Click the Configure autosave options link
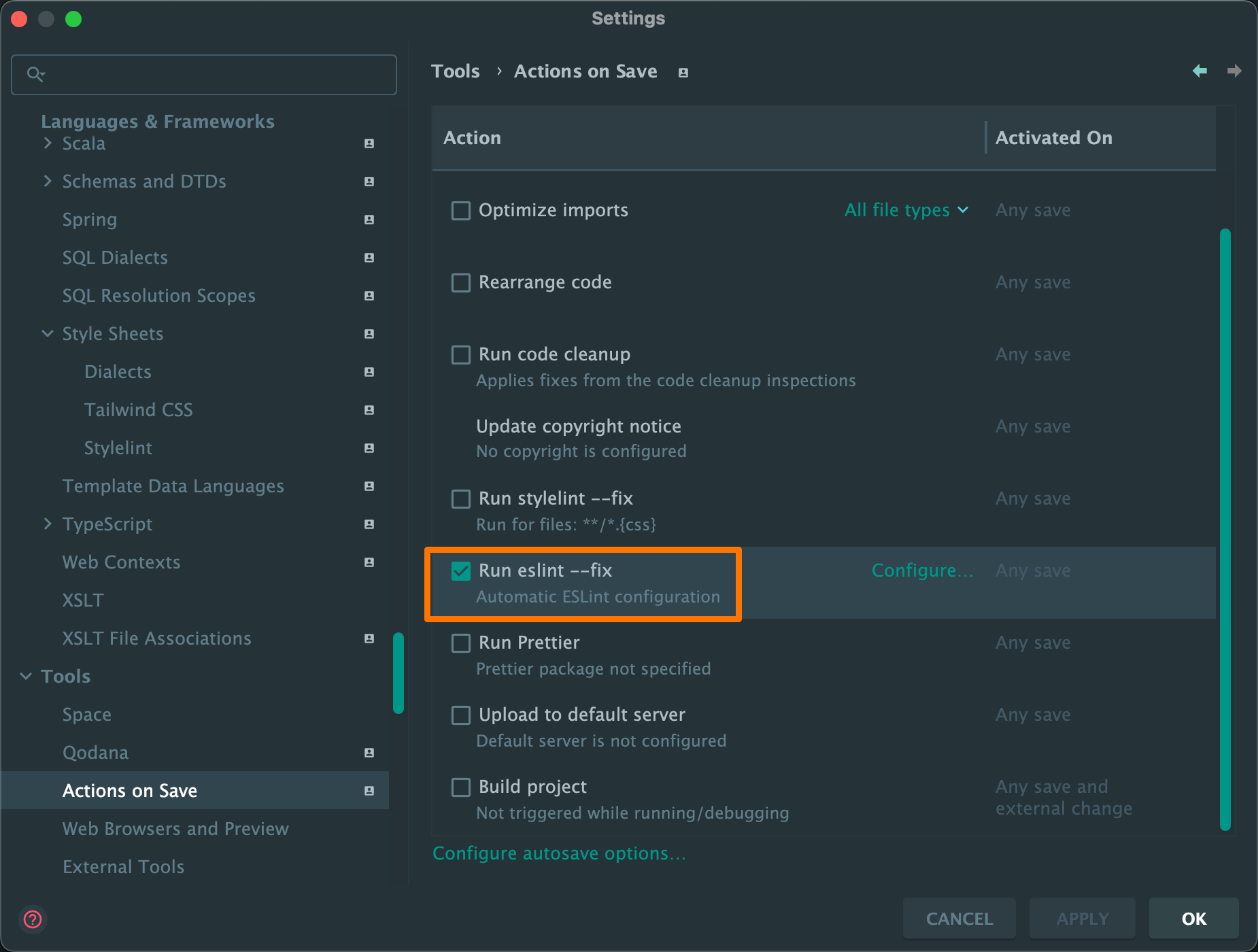The height and width of the screenshot is (952, 1258). (559, 853)
